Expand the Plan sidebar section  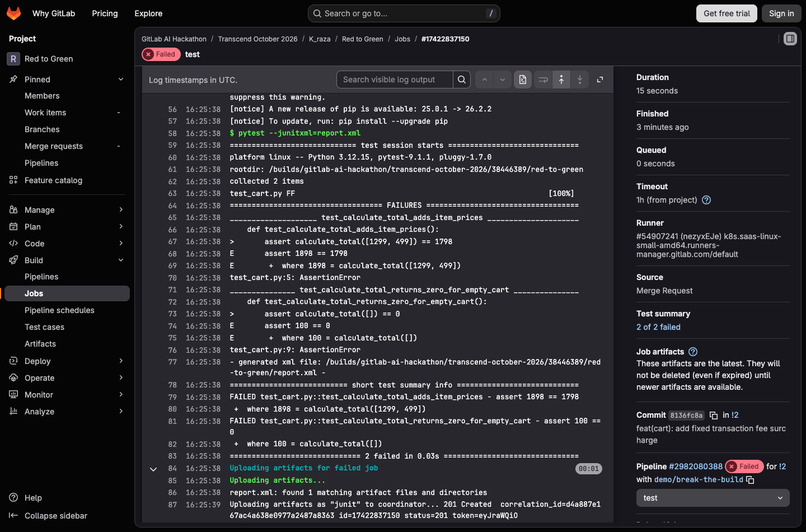click(121, 227)
